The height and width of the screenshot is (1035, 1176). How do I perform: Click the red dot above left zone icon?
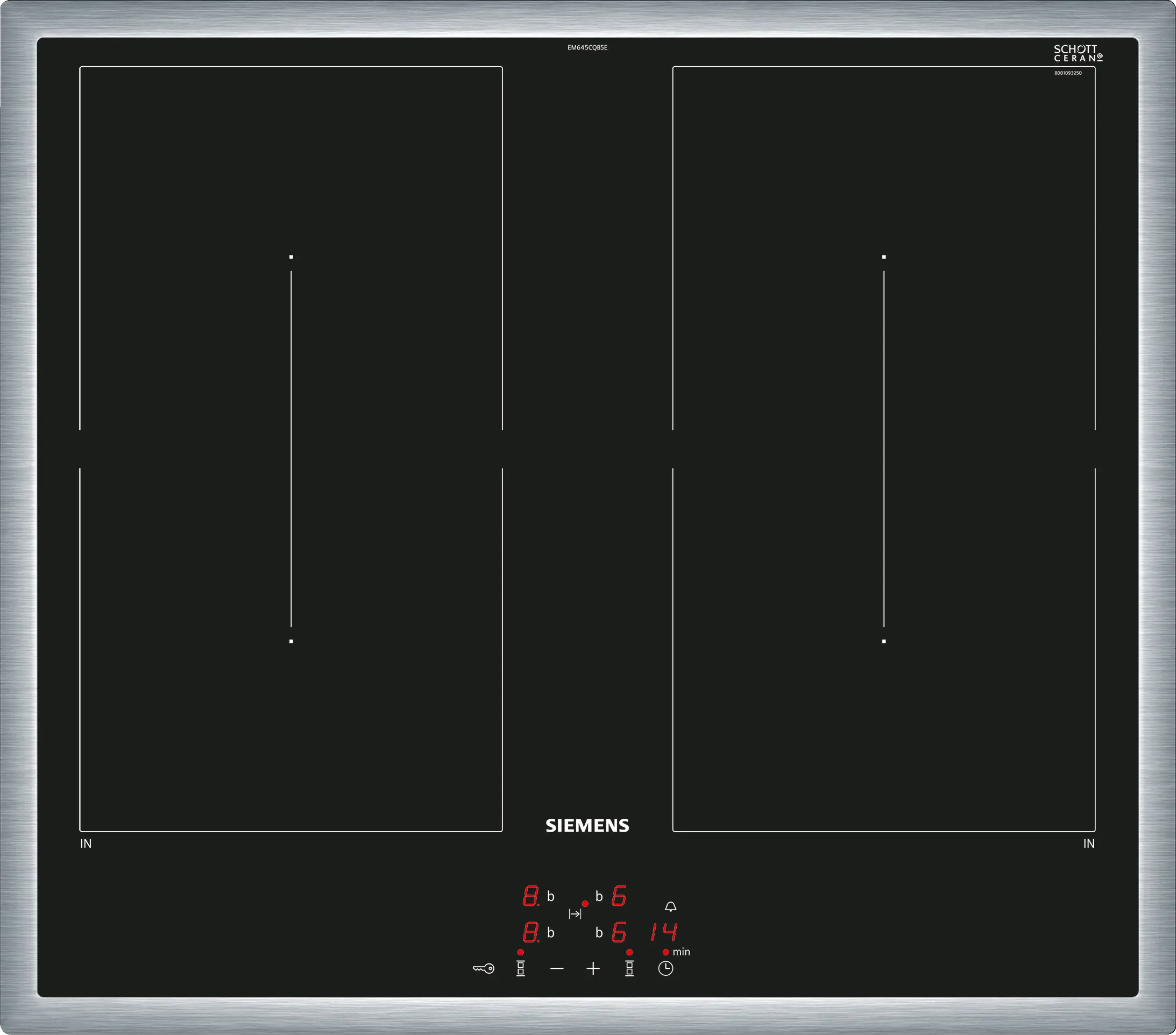[520, 952]
